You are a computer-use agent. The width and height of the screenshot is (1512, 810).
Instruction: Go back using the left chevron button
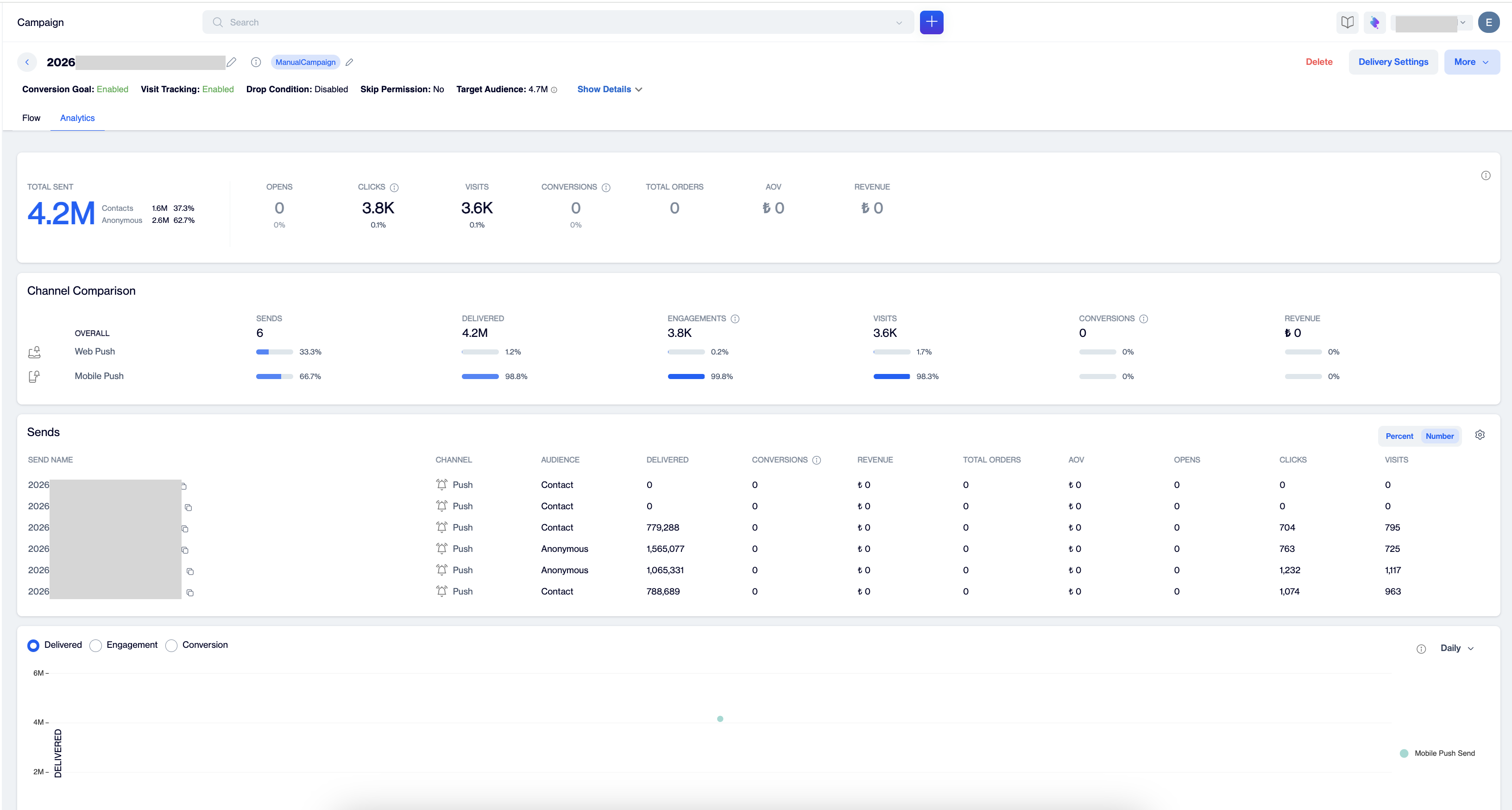pos(27,62)
